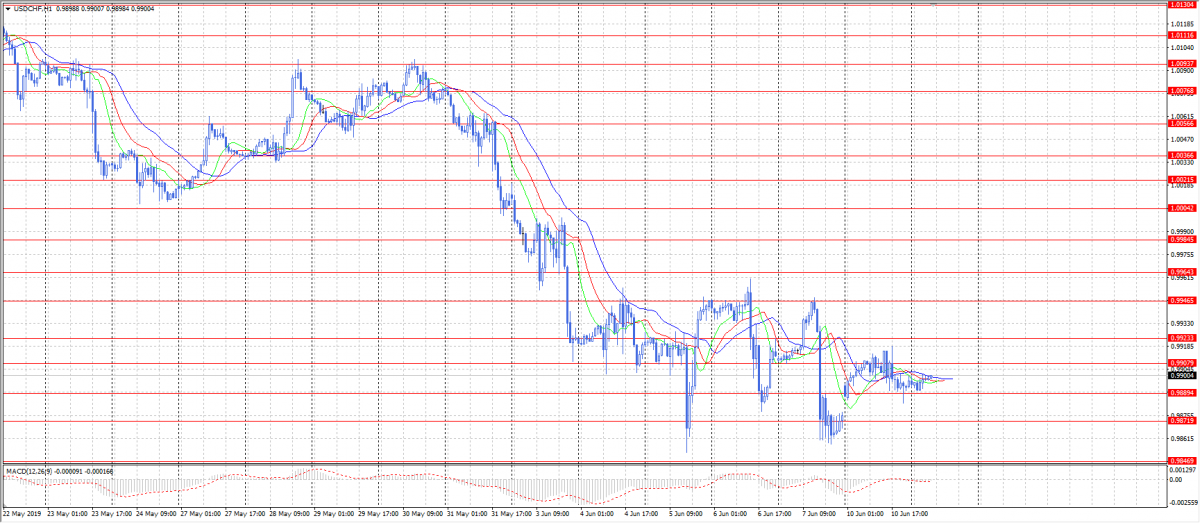The height and width of the screenshot is (523, 1200).
Task: Click the 1.00215 red price label
Action: click(1183, 180)
